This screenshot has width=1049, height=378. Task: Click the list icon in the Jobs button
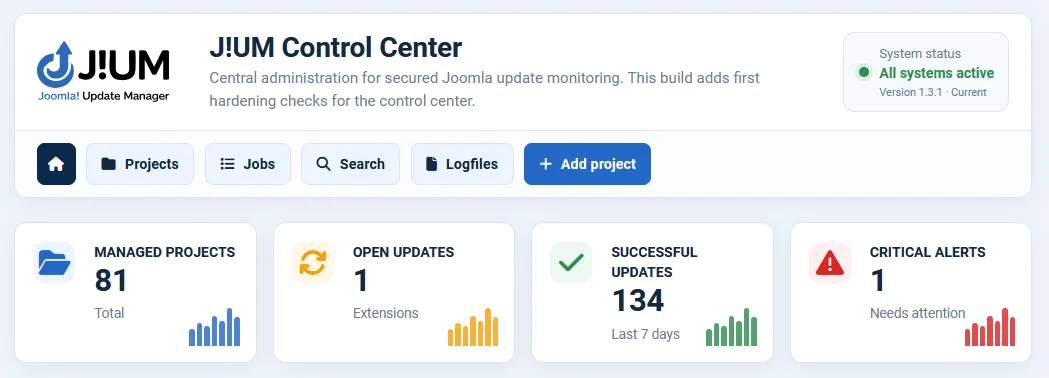[x=227, y=164]
